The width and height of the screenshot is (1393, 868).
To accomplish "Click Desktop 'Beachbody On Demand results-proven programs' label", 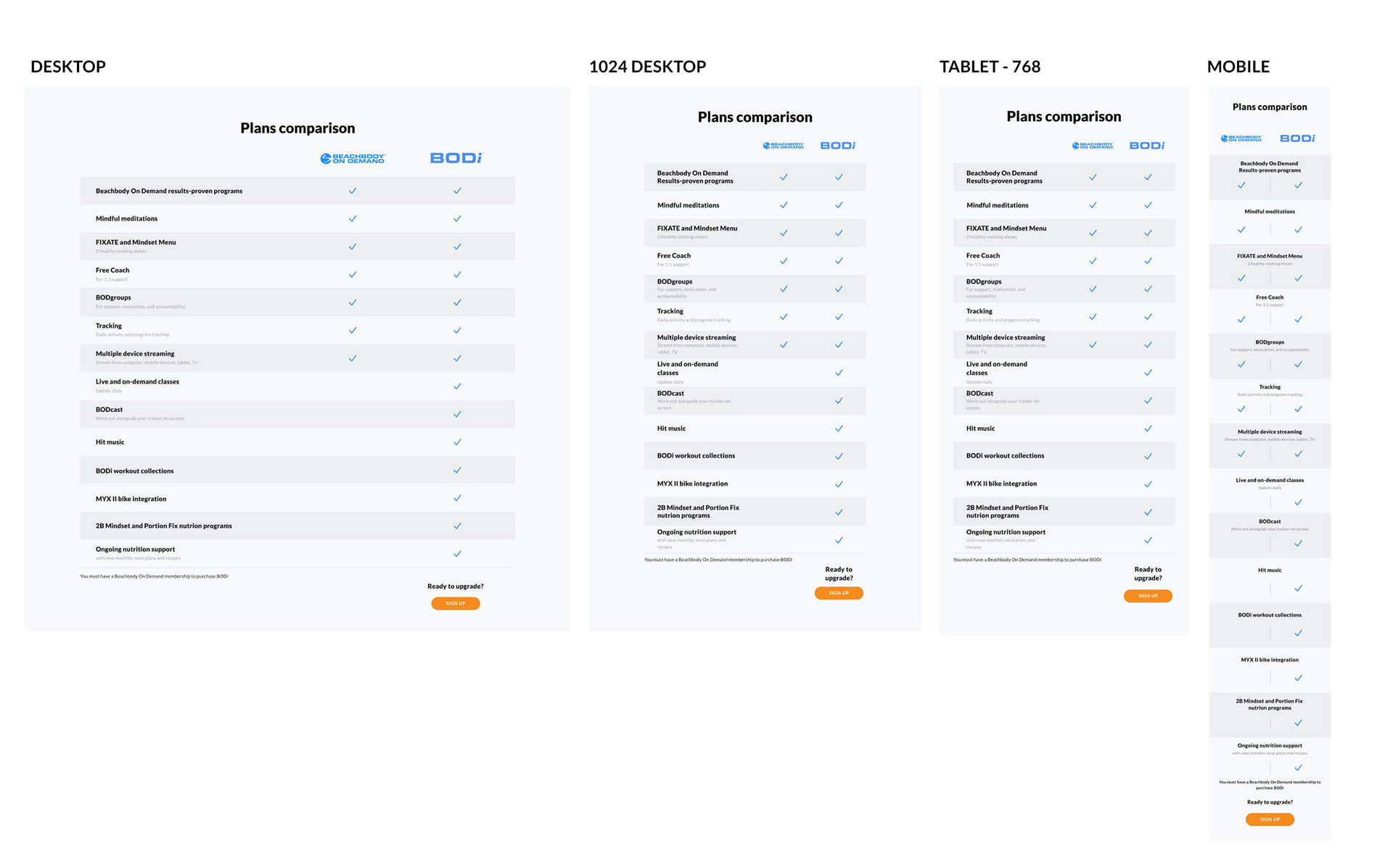I will tap(169, 191).
